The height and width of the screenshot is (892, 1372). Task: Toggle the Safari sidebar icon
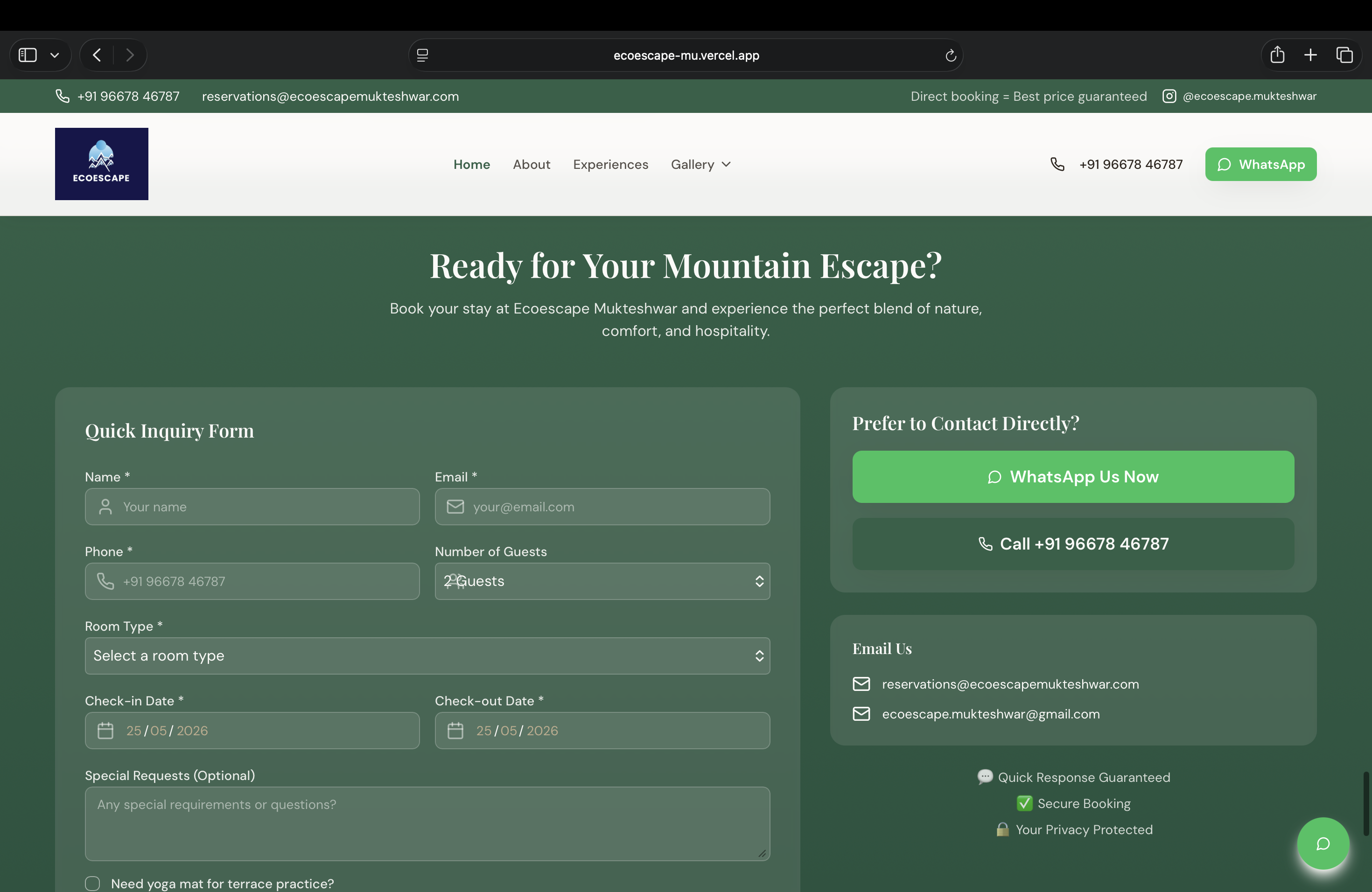pyautogui.click(x=28, y=56)
